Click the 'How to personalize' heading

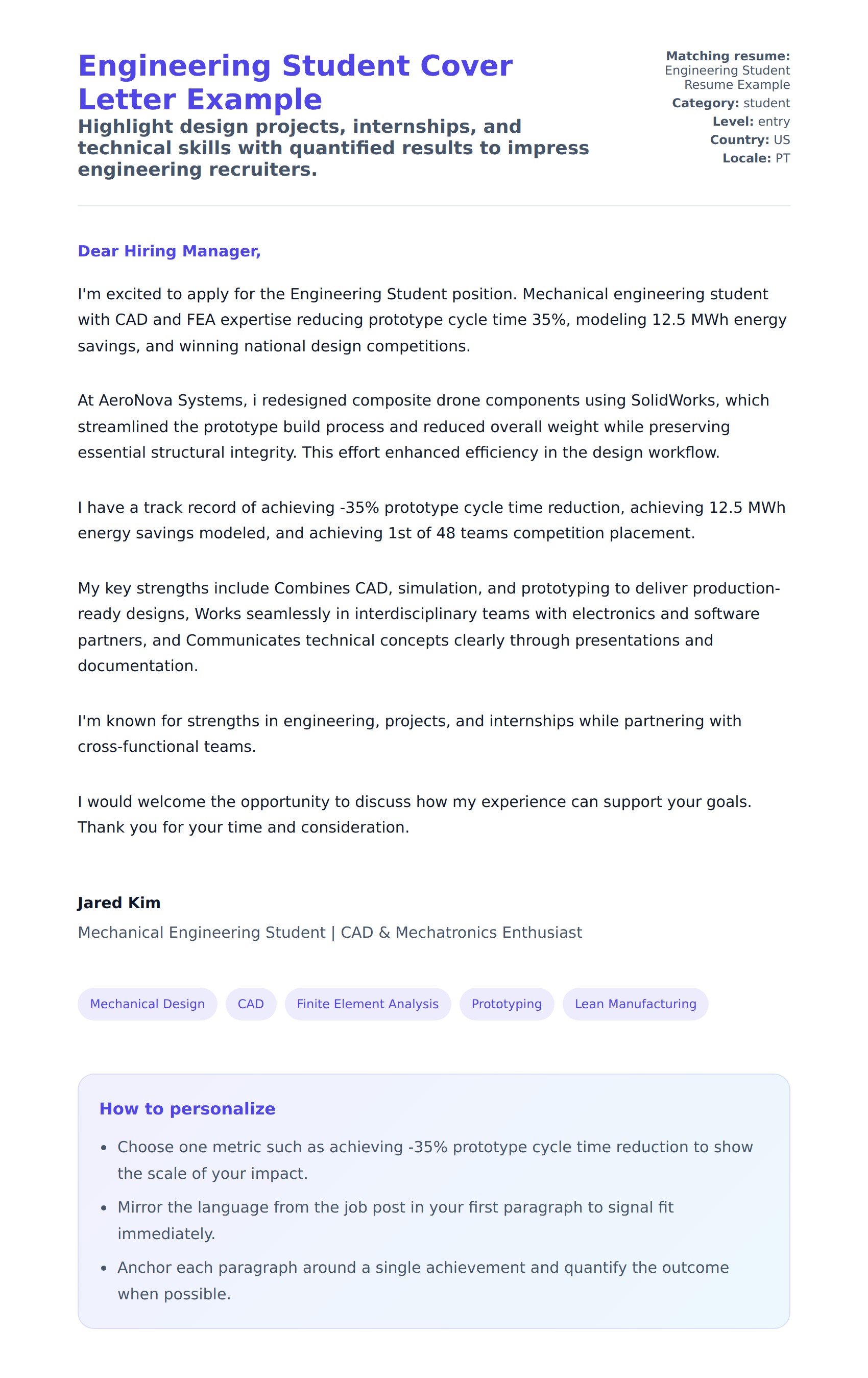click(x=187, y=1108)
